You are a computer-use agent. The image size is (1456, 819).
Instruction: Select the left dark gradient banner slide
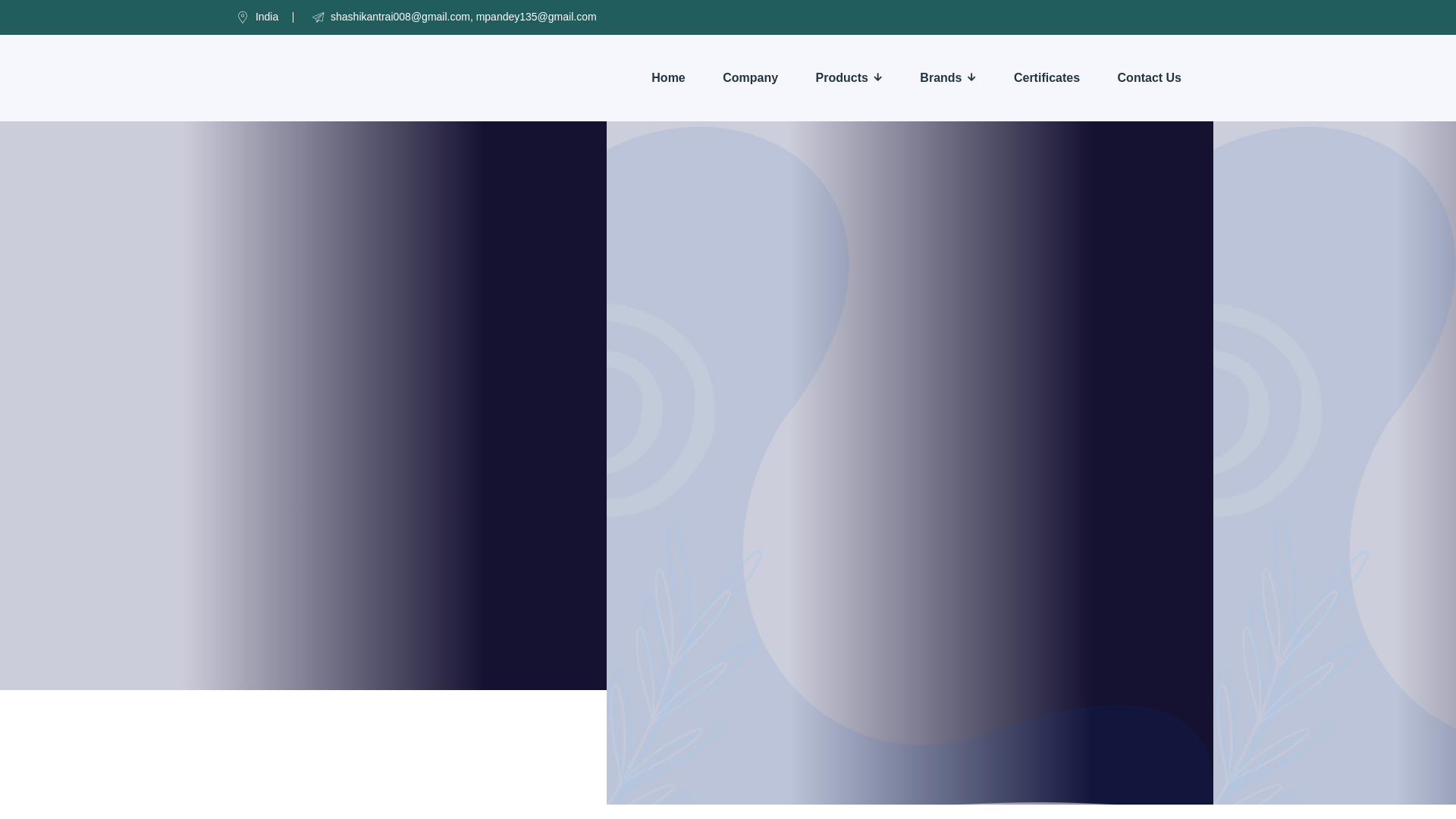[x=303, y=406]
